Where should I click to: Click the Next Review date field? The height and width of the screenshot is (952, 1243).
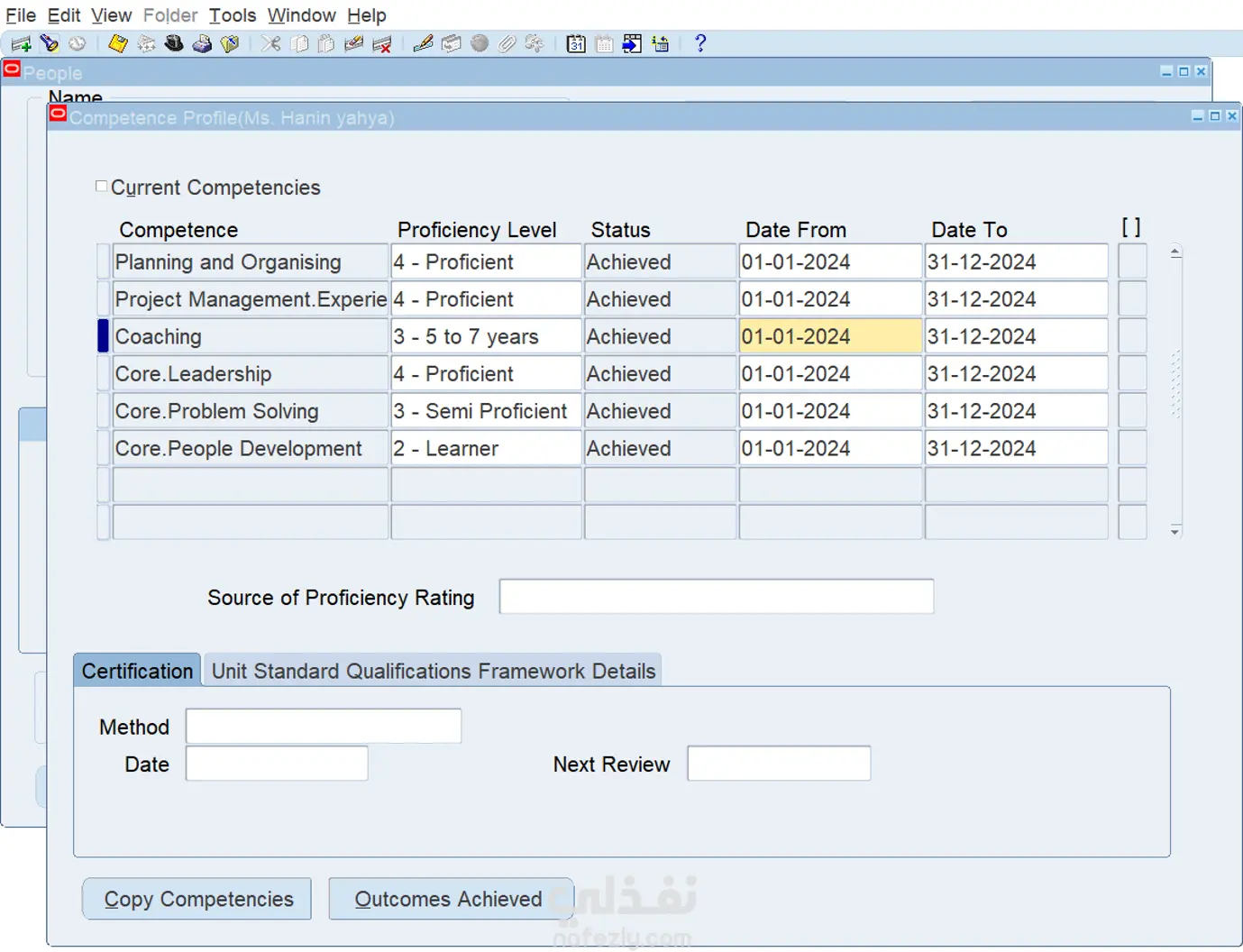(779, 764)
